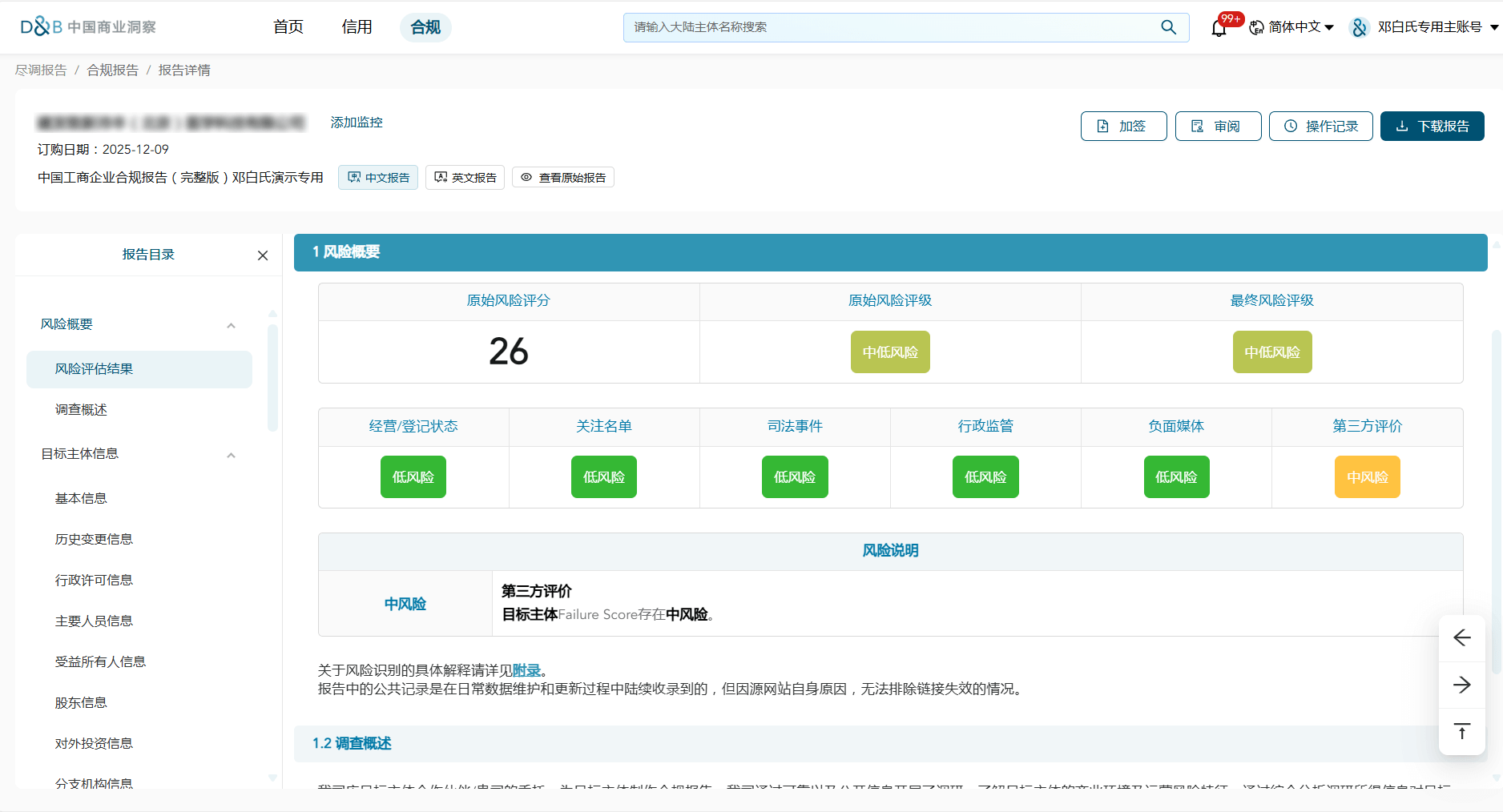Switch to the English report (英文报告)

[465, 178]
